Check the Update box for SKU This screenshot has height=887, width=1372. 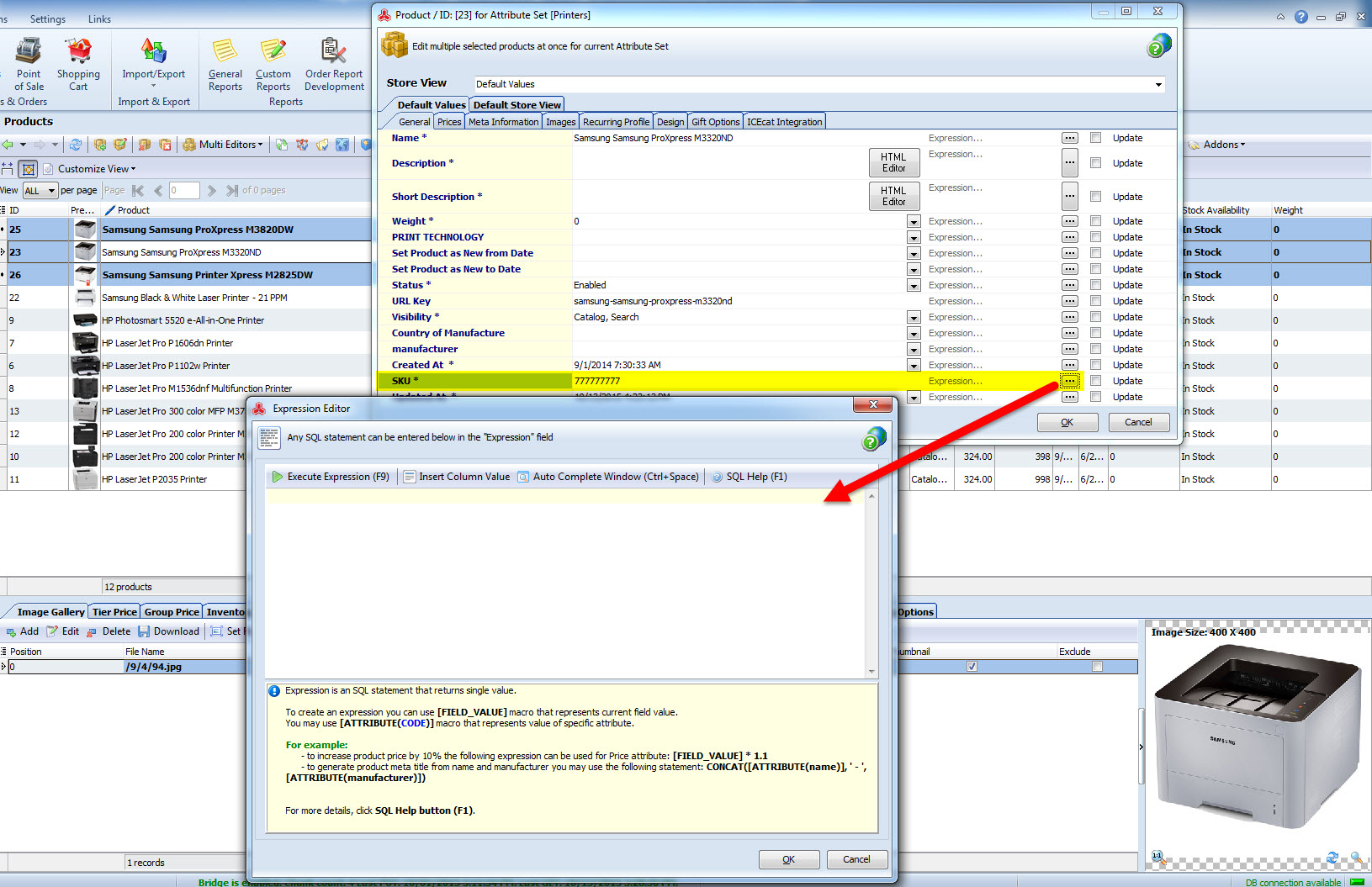(x=1095, y=380)
